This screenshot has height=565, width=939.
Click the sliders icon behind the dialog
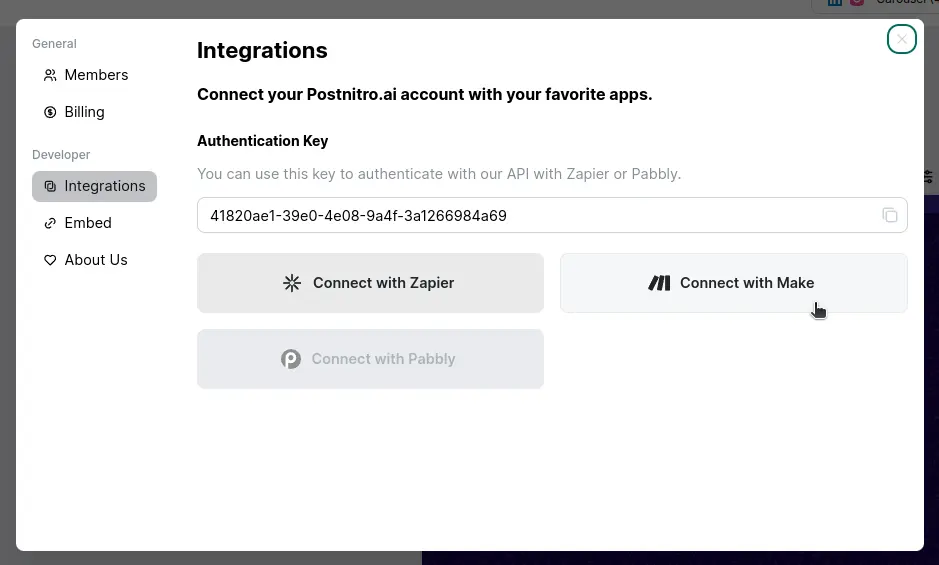point(928,177)
